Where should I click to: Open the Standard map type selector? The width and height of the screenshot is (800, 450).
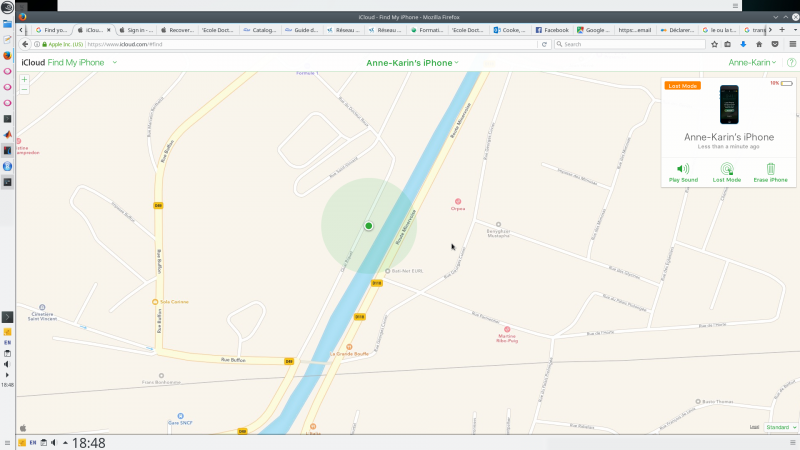point(781,427)
